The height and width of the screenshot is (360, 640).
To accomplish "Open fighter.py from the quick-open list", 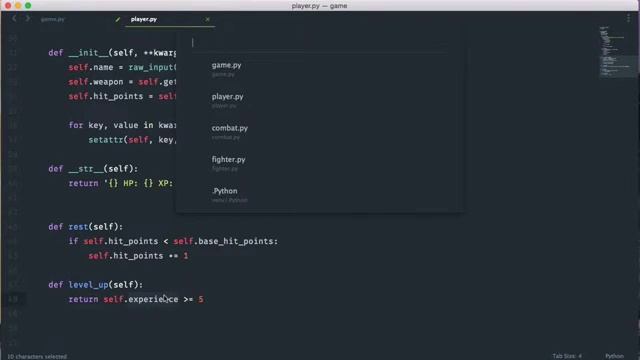I will pyautogui.click(x=320, y=163).
